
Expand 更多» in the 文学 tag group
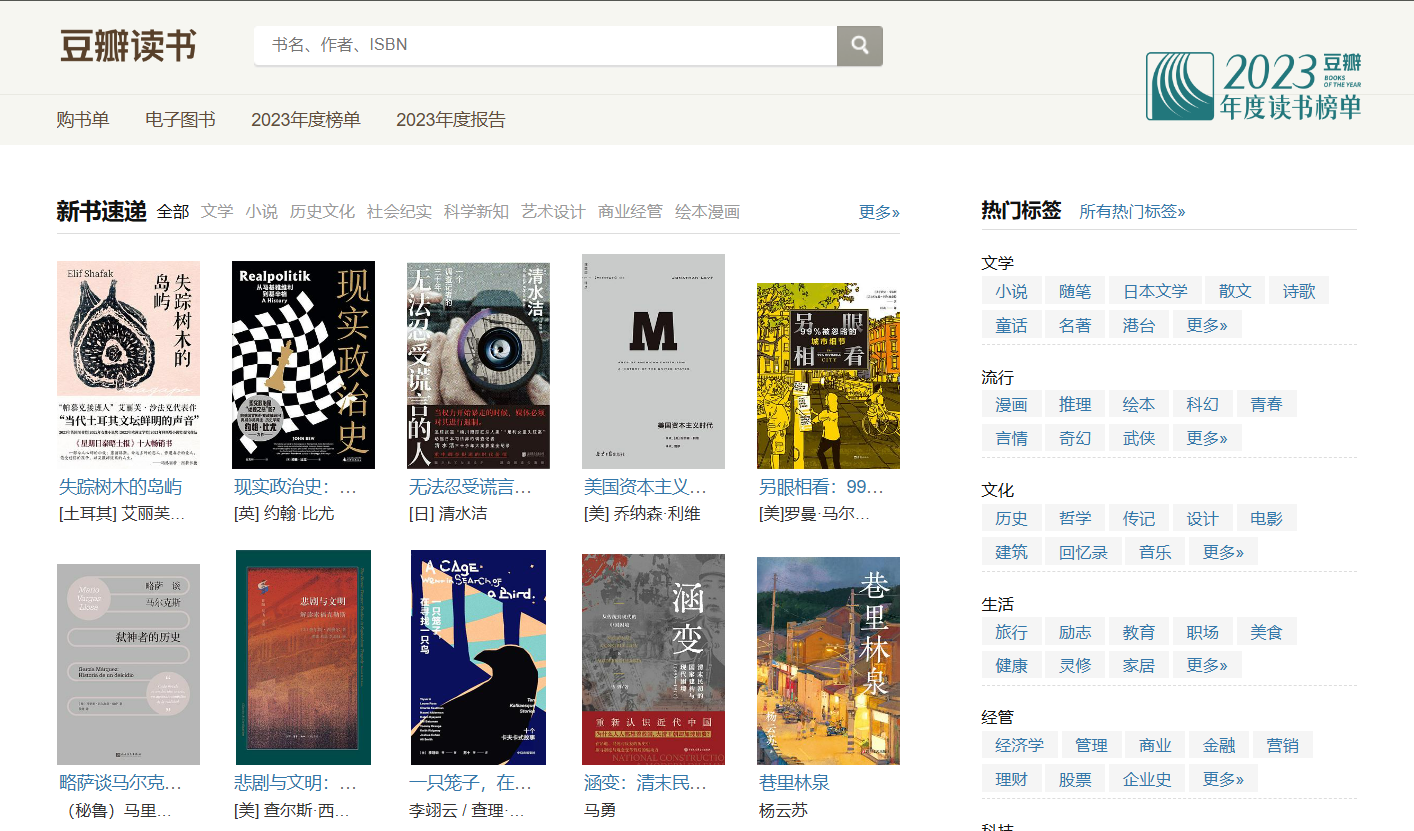[1207, 325]
